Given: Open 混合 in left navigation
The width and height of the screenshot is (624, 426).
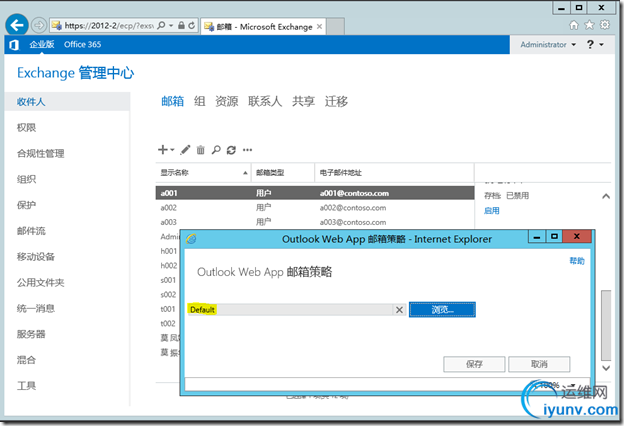Looking at the screenshot, I should (x=26, y=360).
